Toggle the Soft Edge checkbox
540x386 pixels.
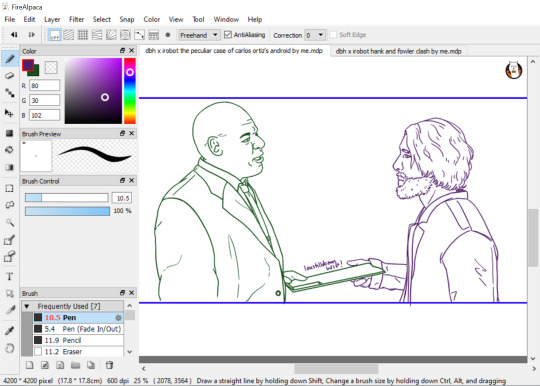(333, 34)
